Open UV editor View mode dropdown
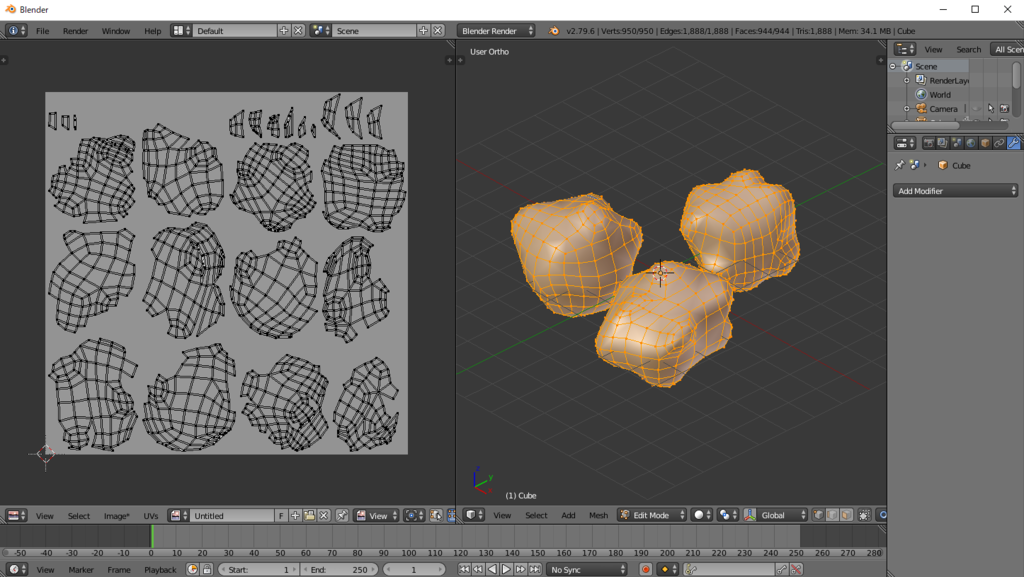This screenshot has width=1024, height=577. click(376, 516)
